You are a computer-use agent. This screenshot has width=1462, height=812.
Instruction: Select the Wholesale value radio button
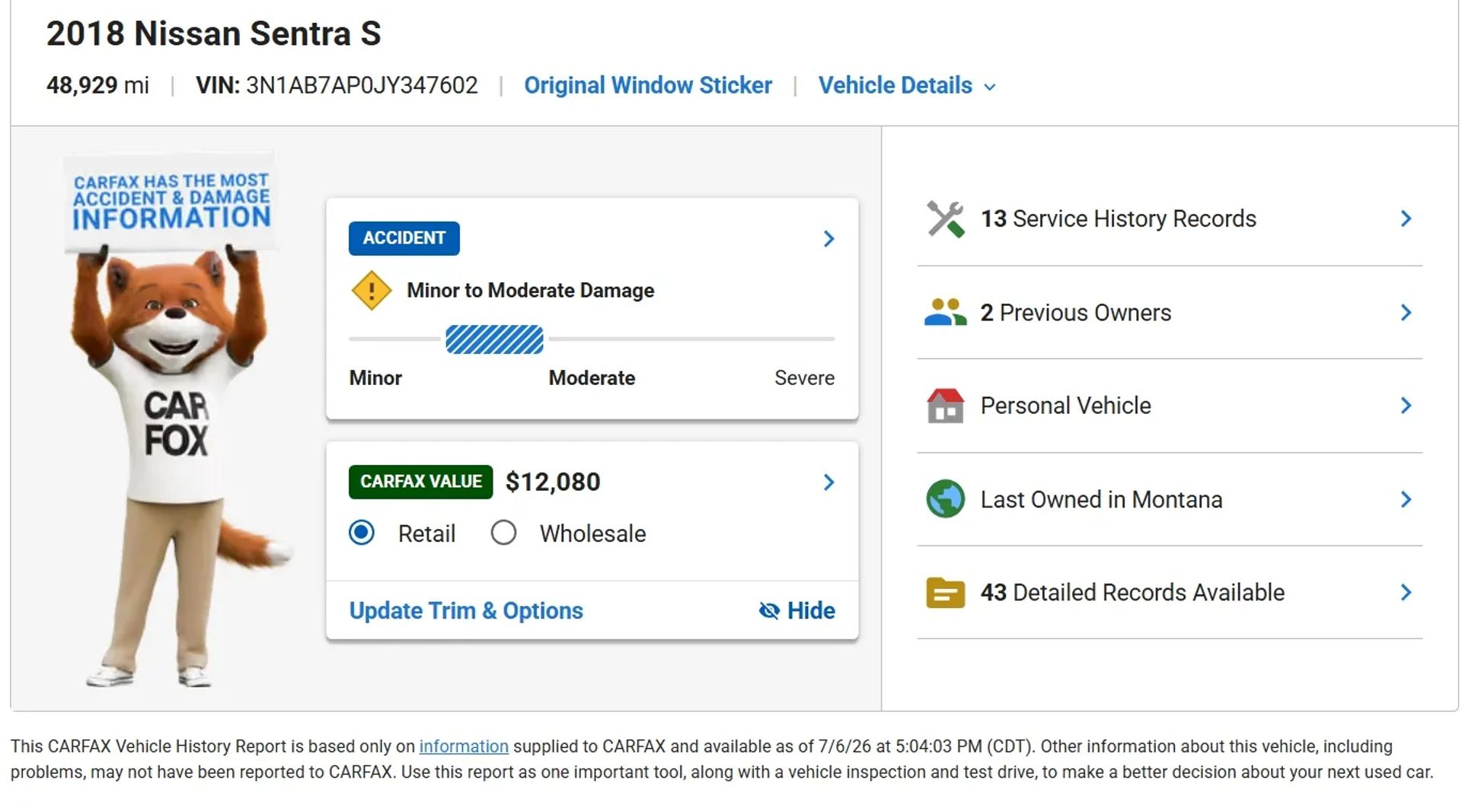pyautogui.click(x=503, y=533)
